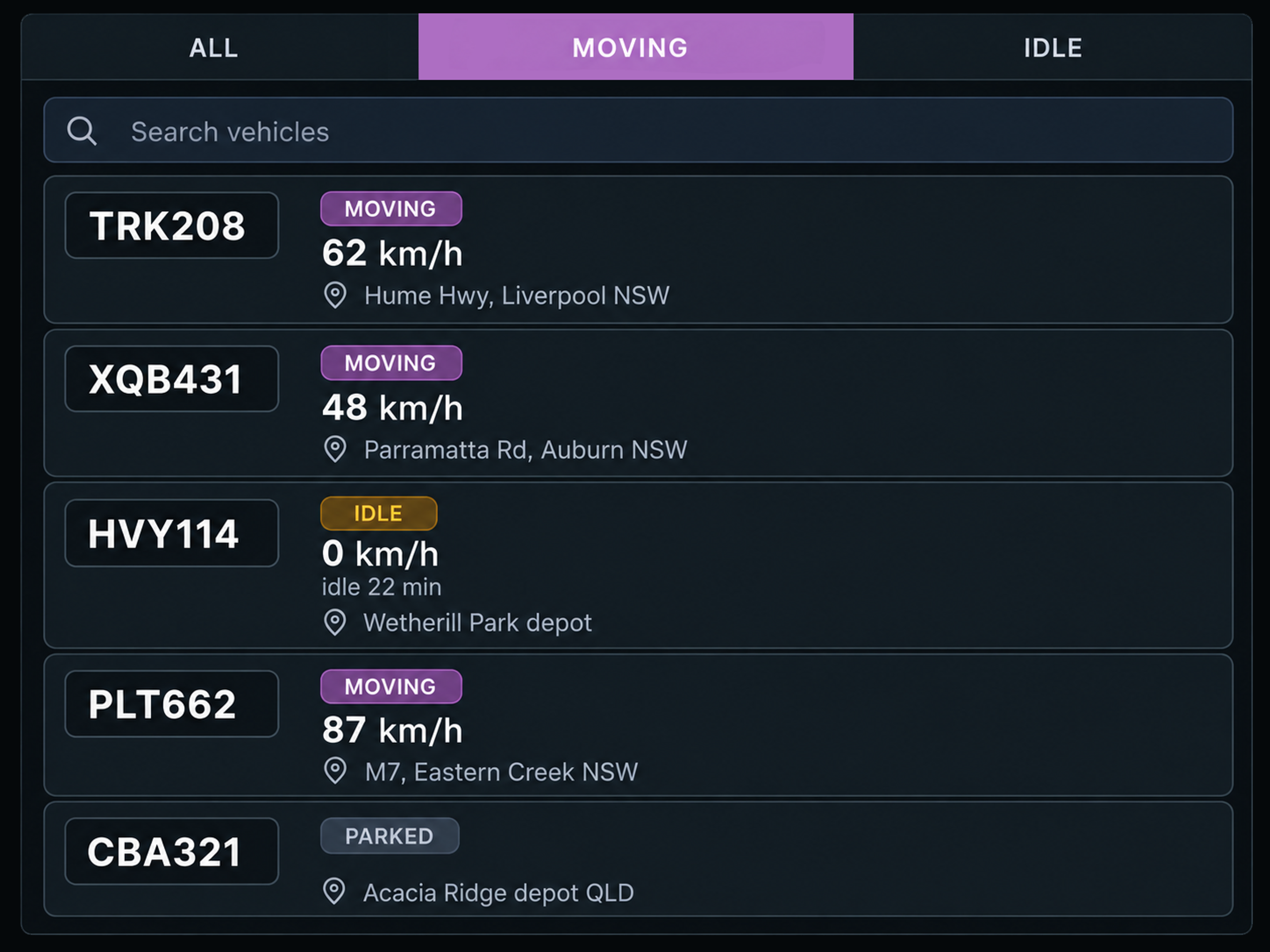The image size is (1270, 952).
Task: Open vehicle plate XQB431
Action: [x=172, y=379]
